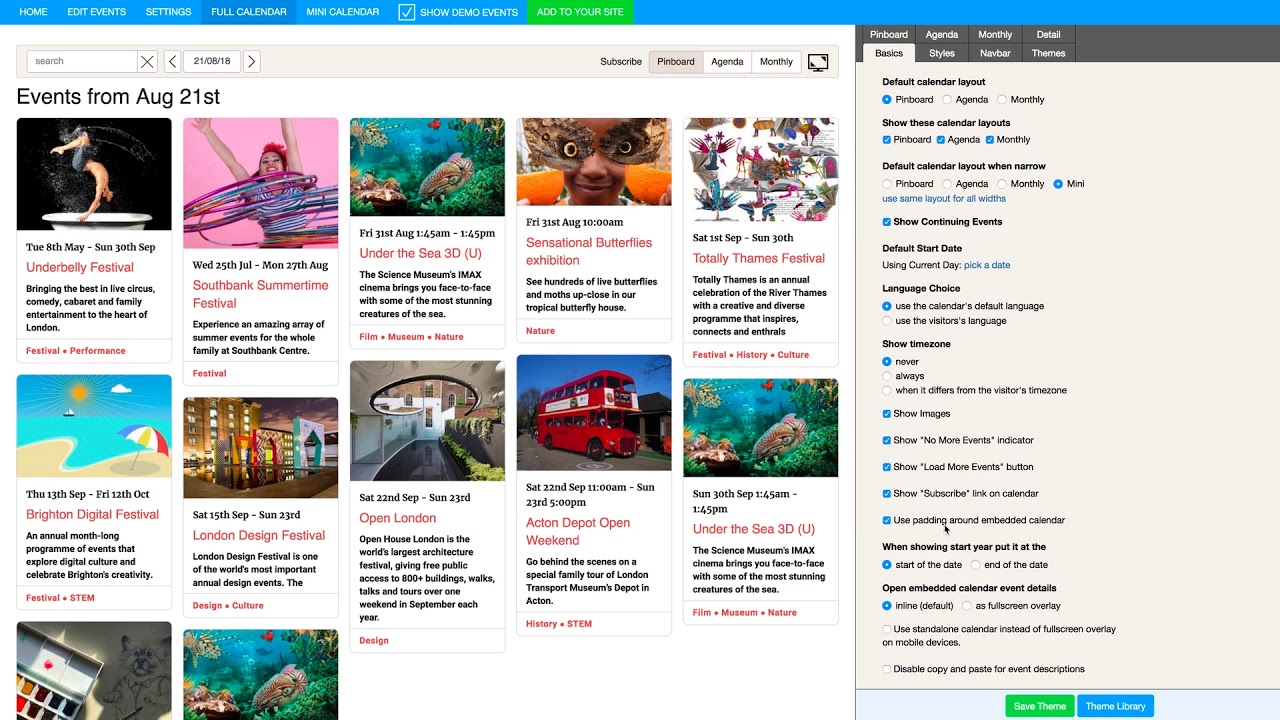Select Pinboard as narrow default layout
This screenshot has height=720, width=1280.
click(887, 184)
